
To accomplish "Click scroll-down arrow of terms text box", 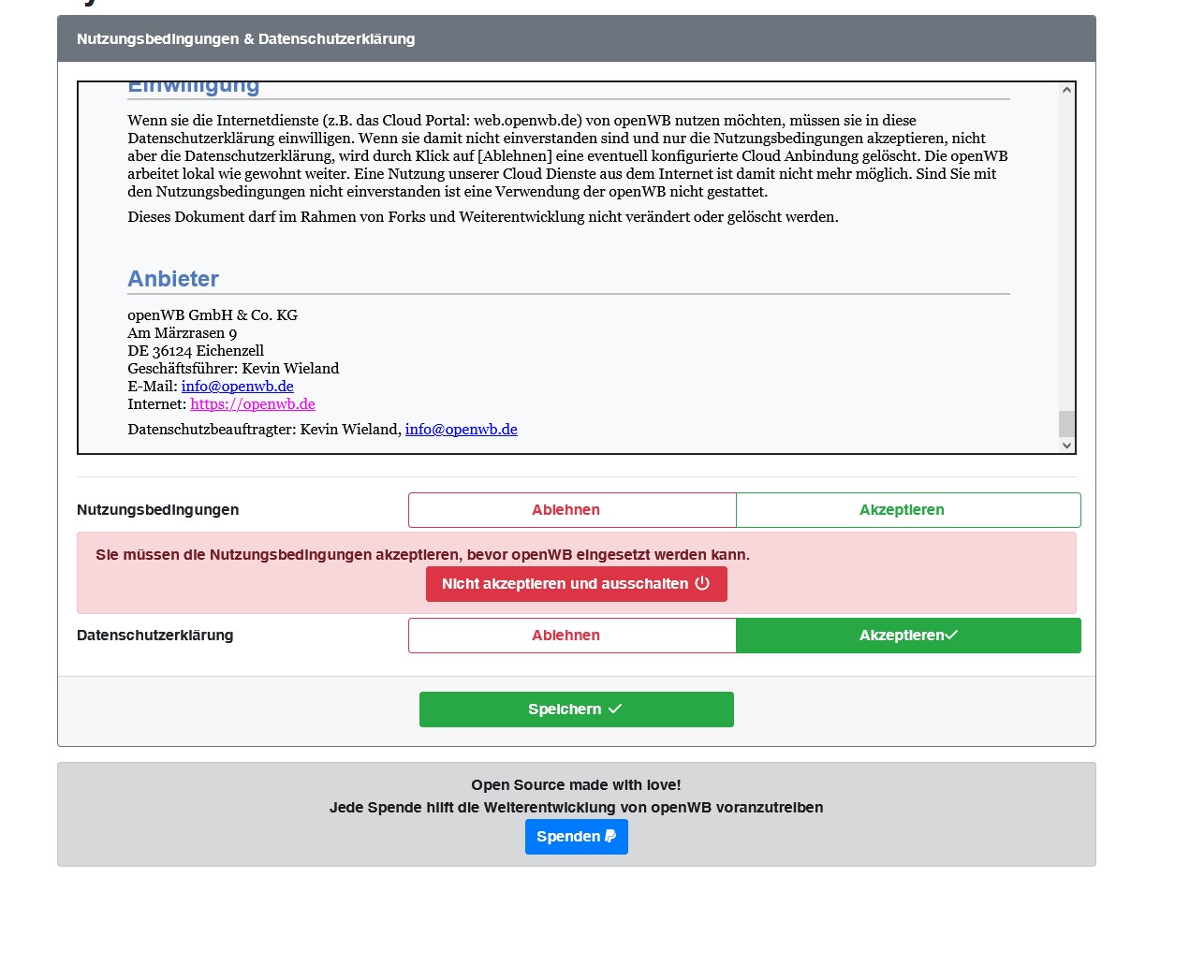I will pyautogui.click(x=1066, y=446).
